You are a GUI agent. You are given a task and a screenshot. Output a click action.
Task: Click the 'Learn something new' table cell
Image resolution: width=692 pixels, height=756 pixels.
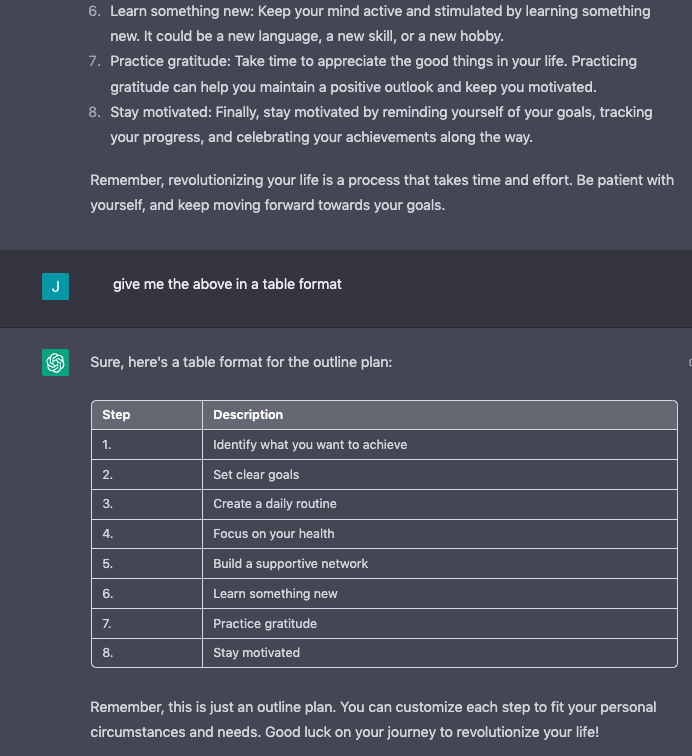pos(440,594)
